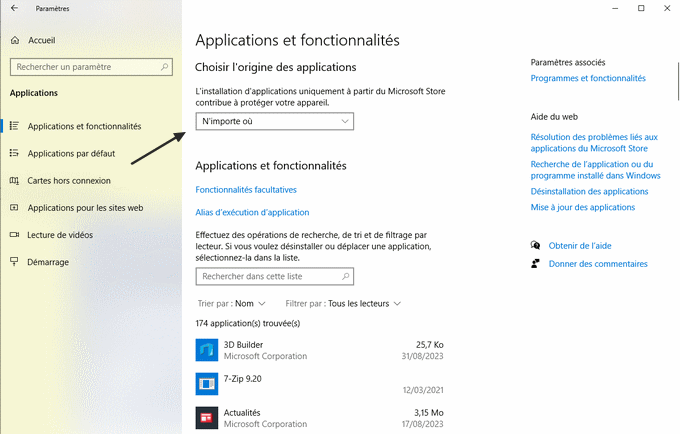The height and width of the screenshot is (434, 680).
Task: Open Applications par défaut section
Action: pyautogui.click(x=71, y=153)
